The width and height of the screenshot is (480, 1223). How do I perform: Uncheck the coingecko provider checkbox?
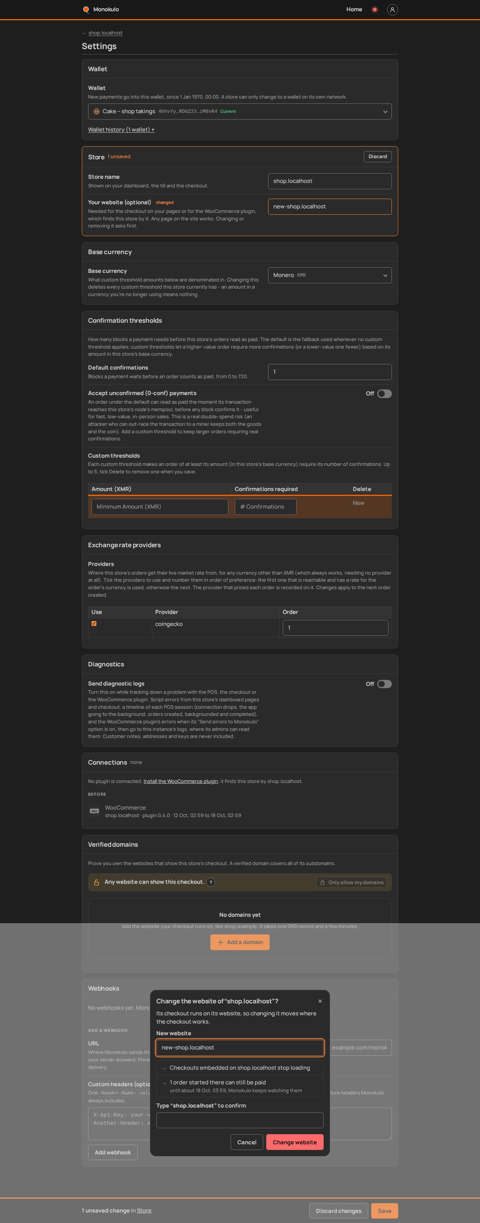pos(94,624)
